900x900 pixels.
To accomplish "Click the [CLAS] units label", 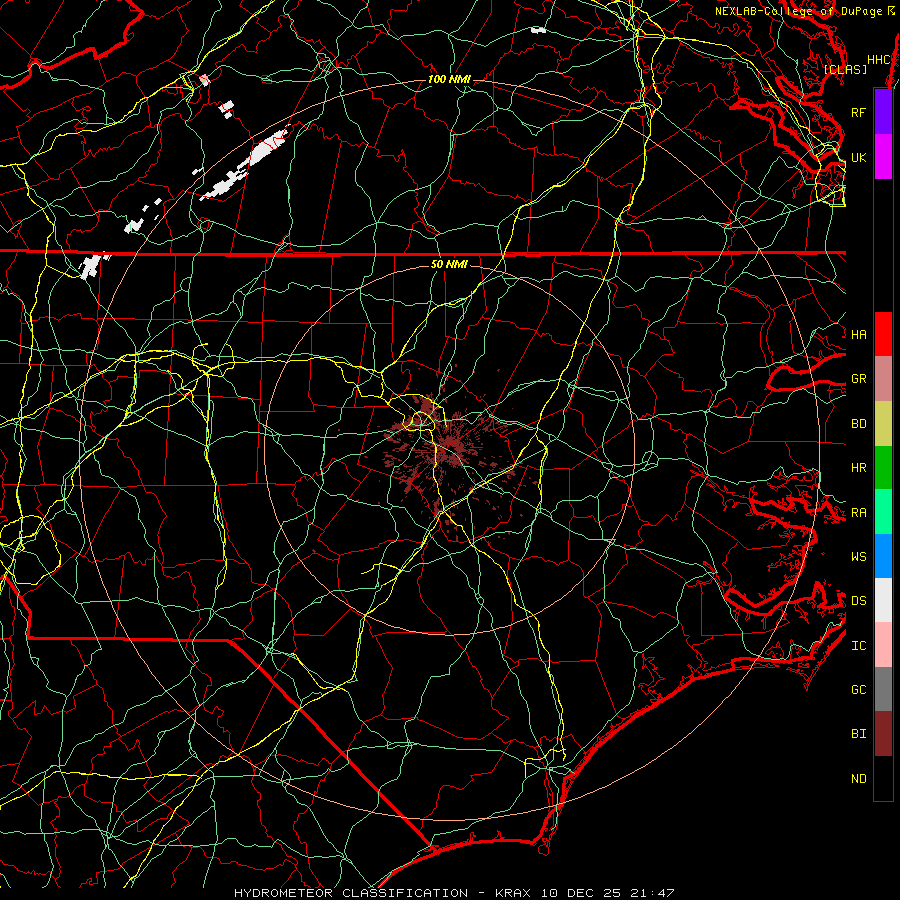I will (x=845, y=69).
